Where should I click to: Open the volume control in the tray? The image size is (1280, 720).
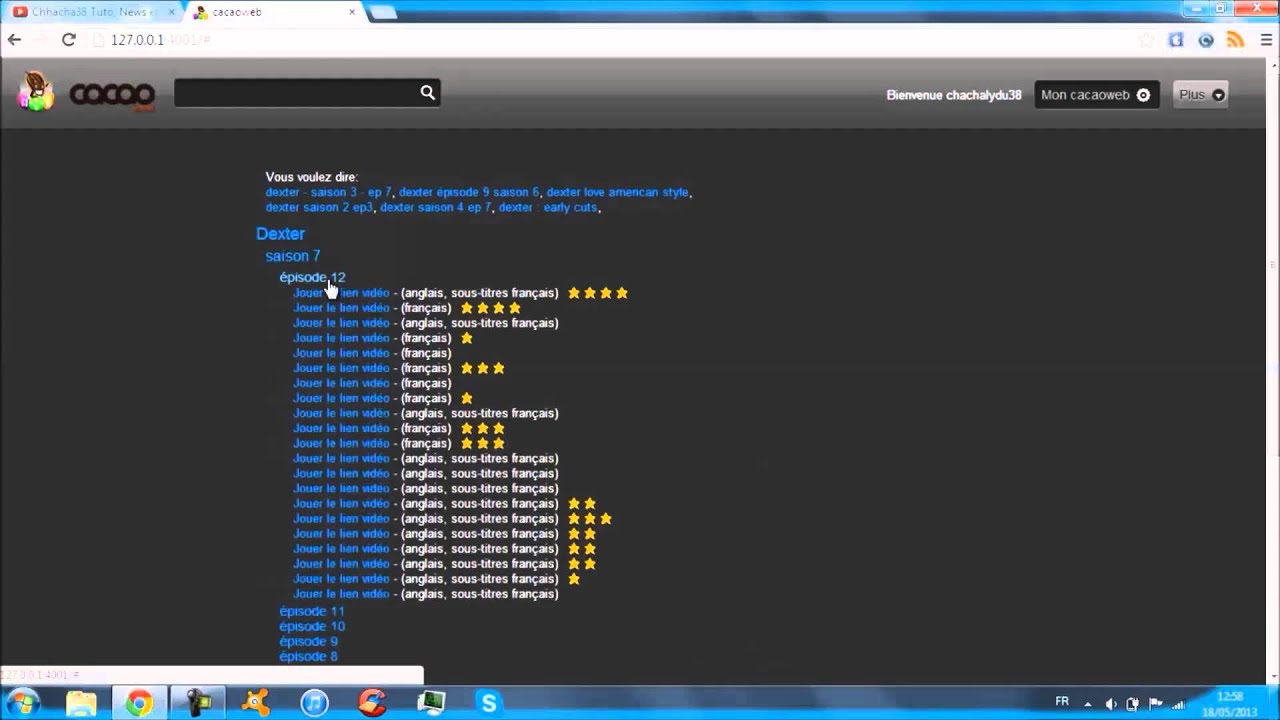pos(1111,703)
